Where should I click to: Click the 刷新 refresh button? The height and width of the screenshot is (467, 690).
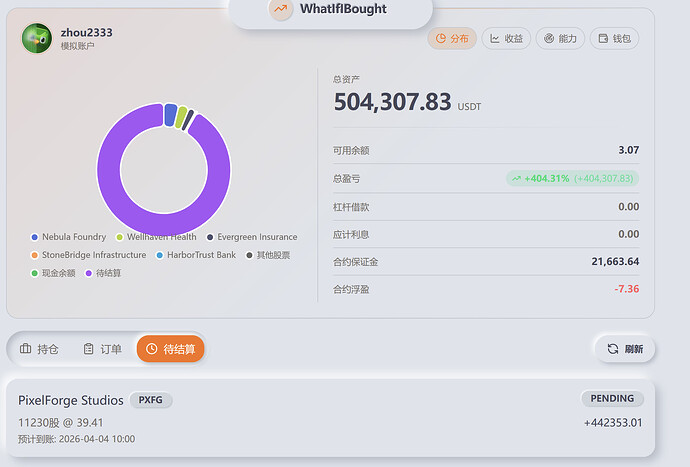(x=625, y=349)
